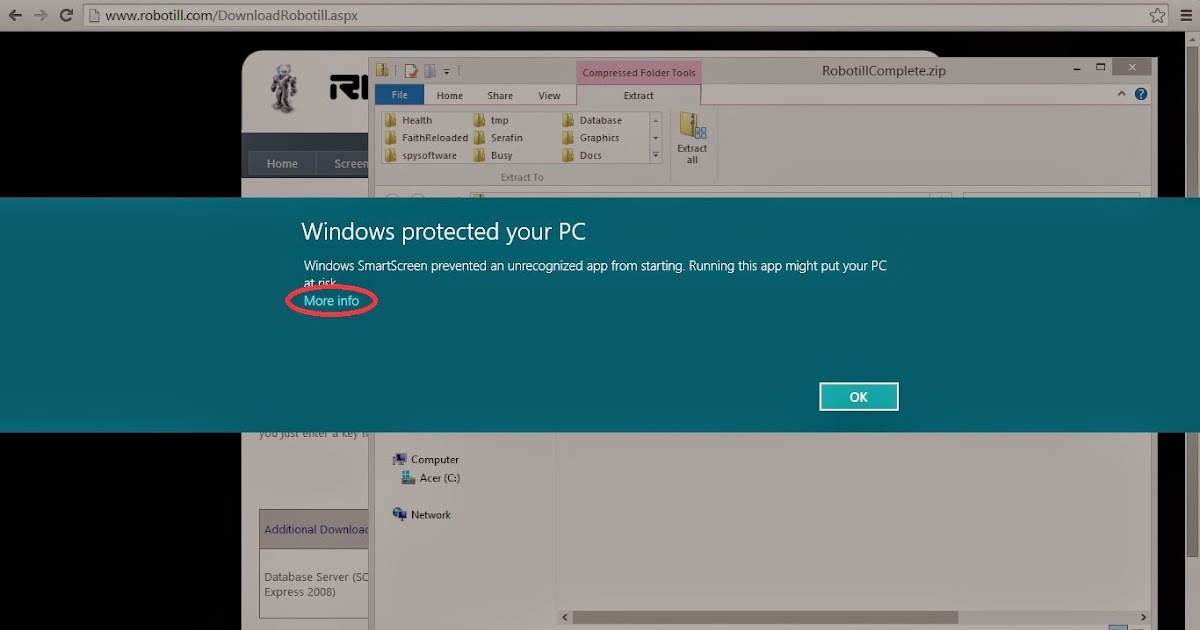Click the browser back arrow

[x=16, y=16]
